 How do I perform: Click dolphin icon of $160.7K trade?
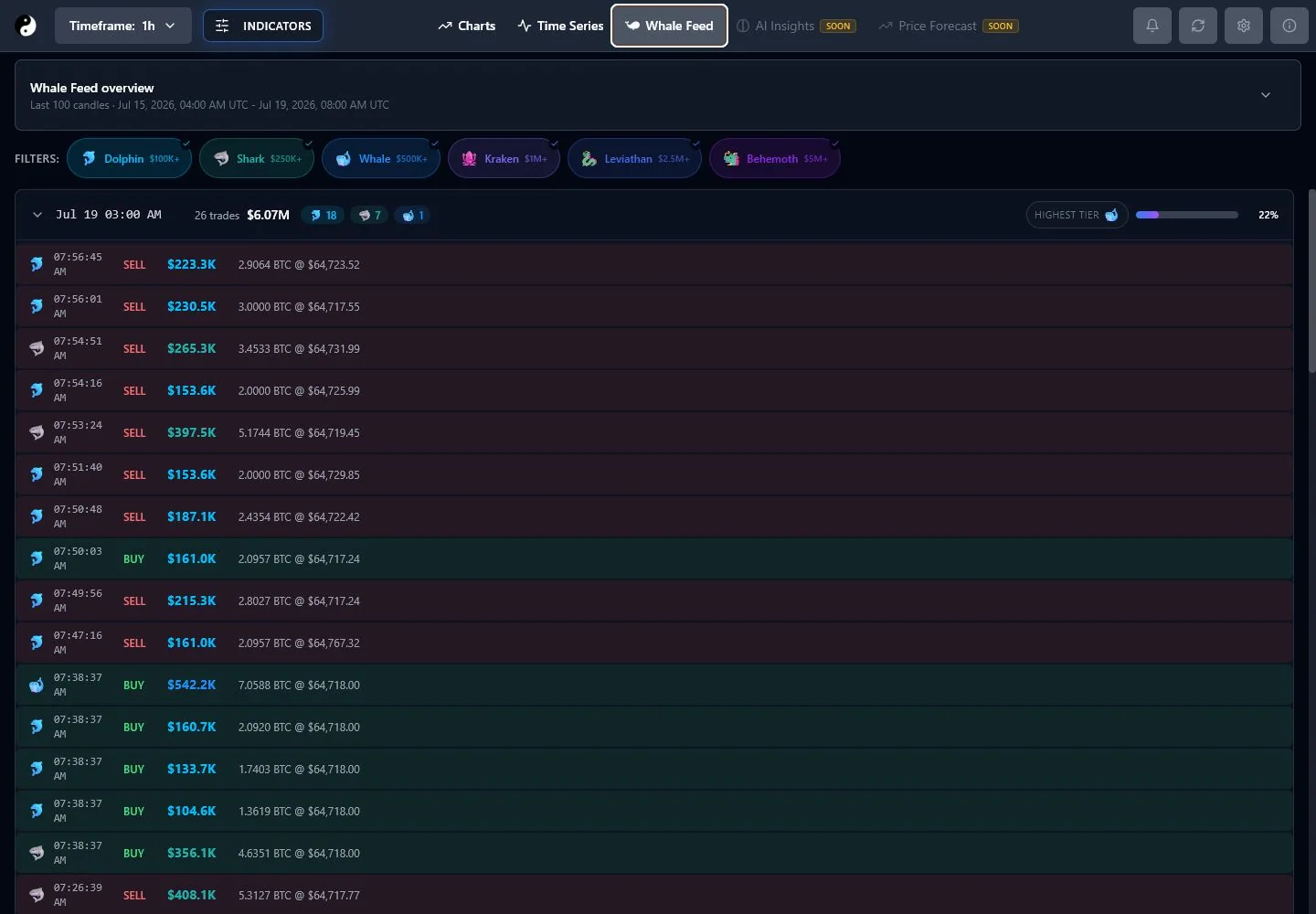(37, 727)
